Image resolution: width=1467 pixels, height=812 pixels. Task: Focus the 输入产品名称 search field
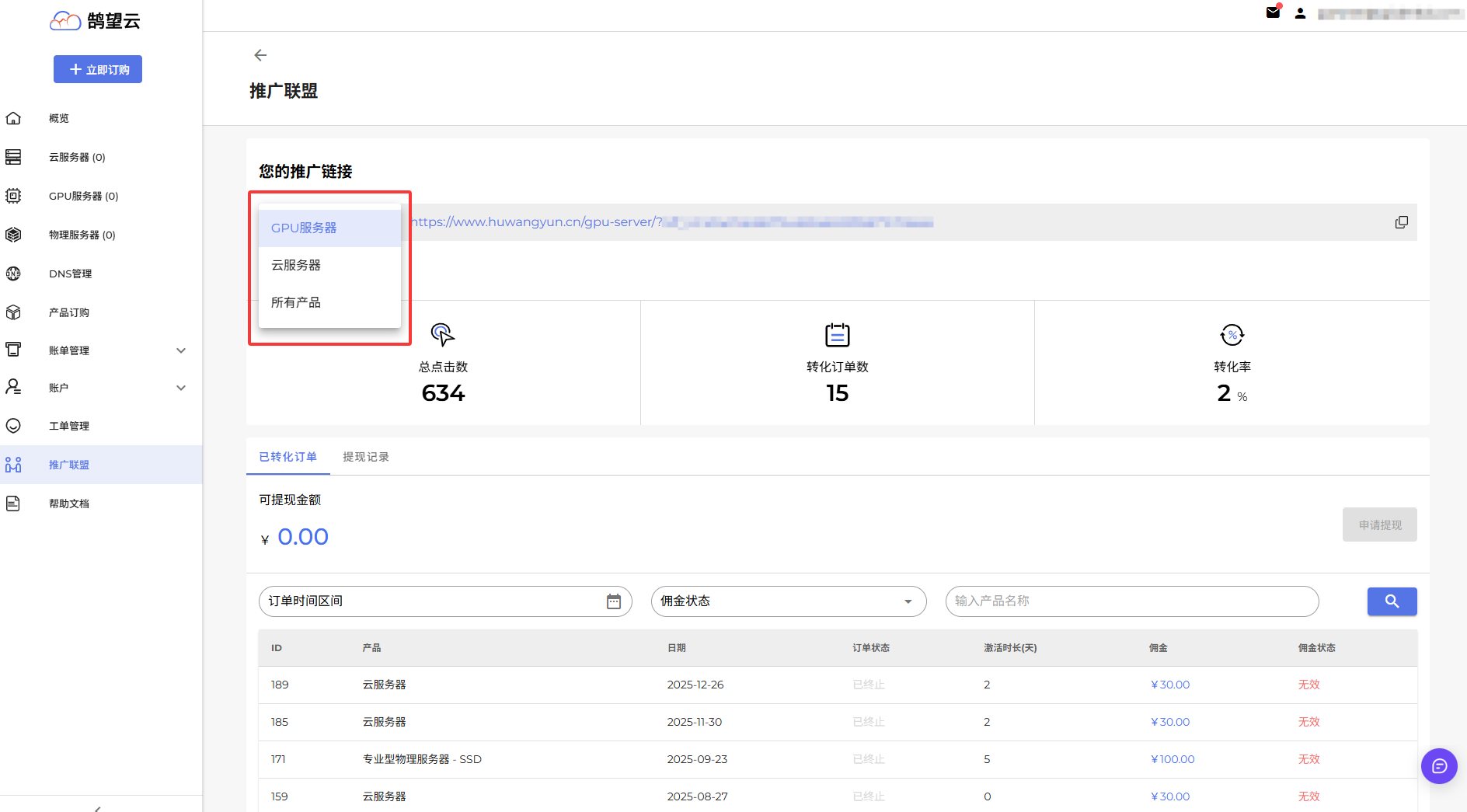[1131, 601]
